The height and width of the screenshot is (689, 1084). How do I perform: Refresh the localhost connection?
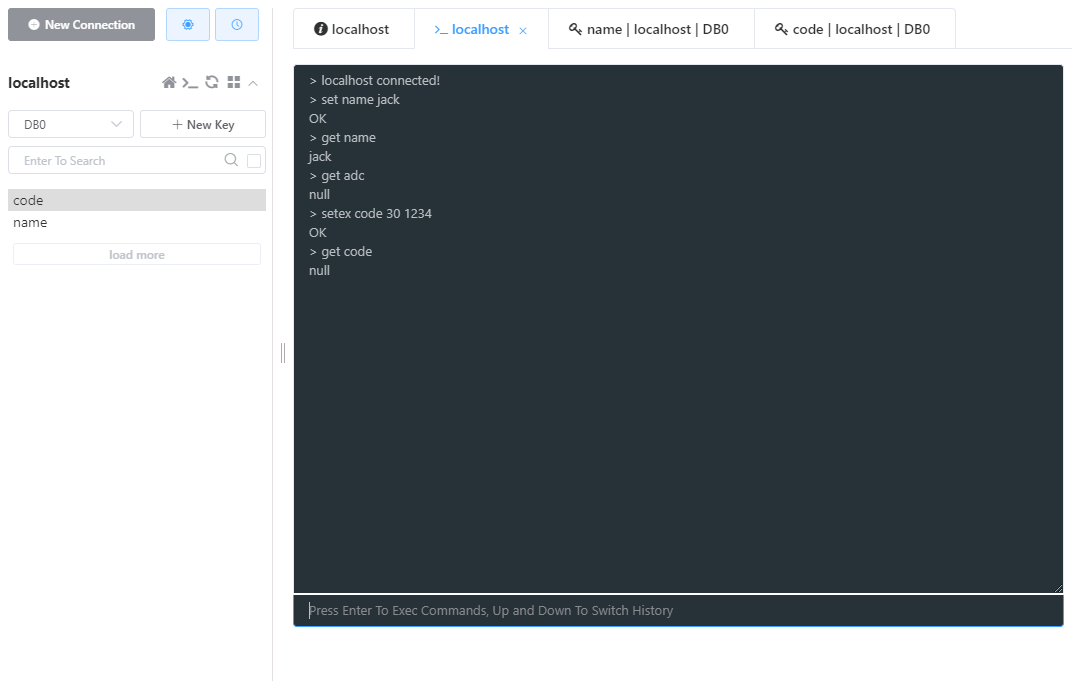coord(212,82)
